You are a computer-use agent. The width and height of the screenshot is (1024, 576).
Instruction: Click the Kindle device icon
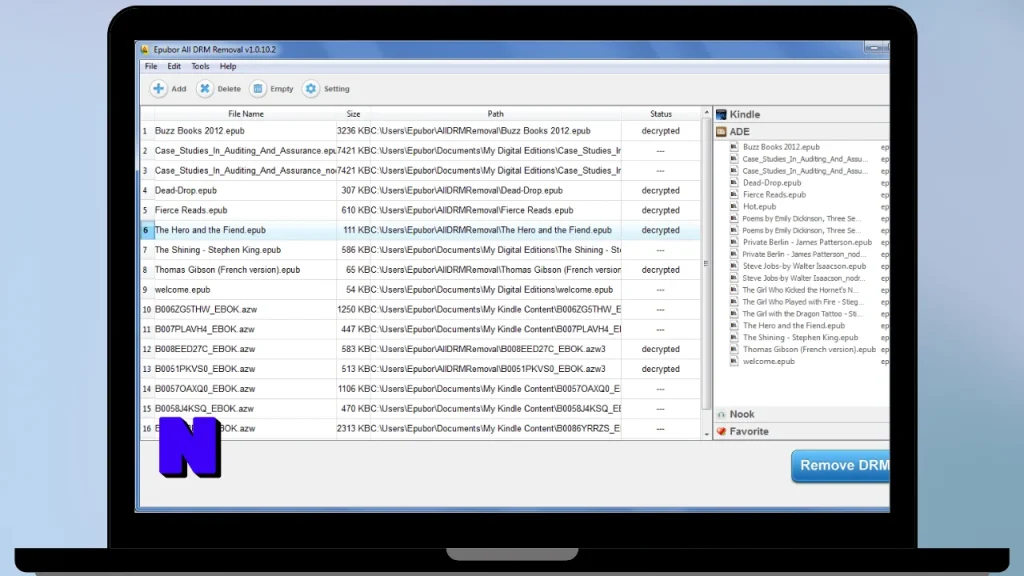pyautogui.click(x=721, y=114)
